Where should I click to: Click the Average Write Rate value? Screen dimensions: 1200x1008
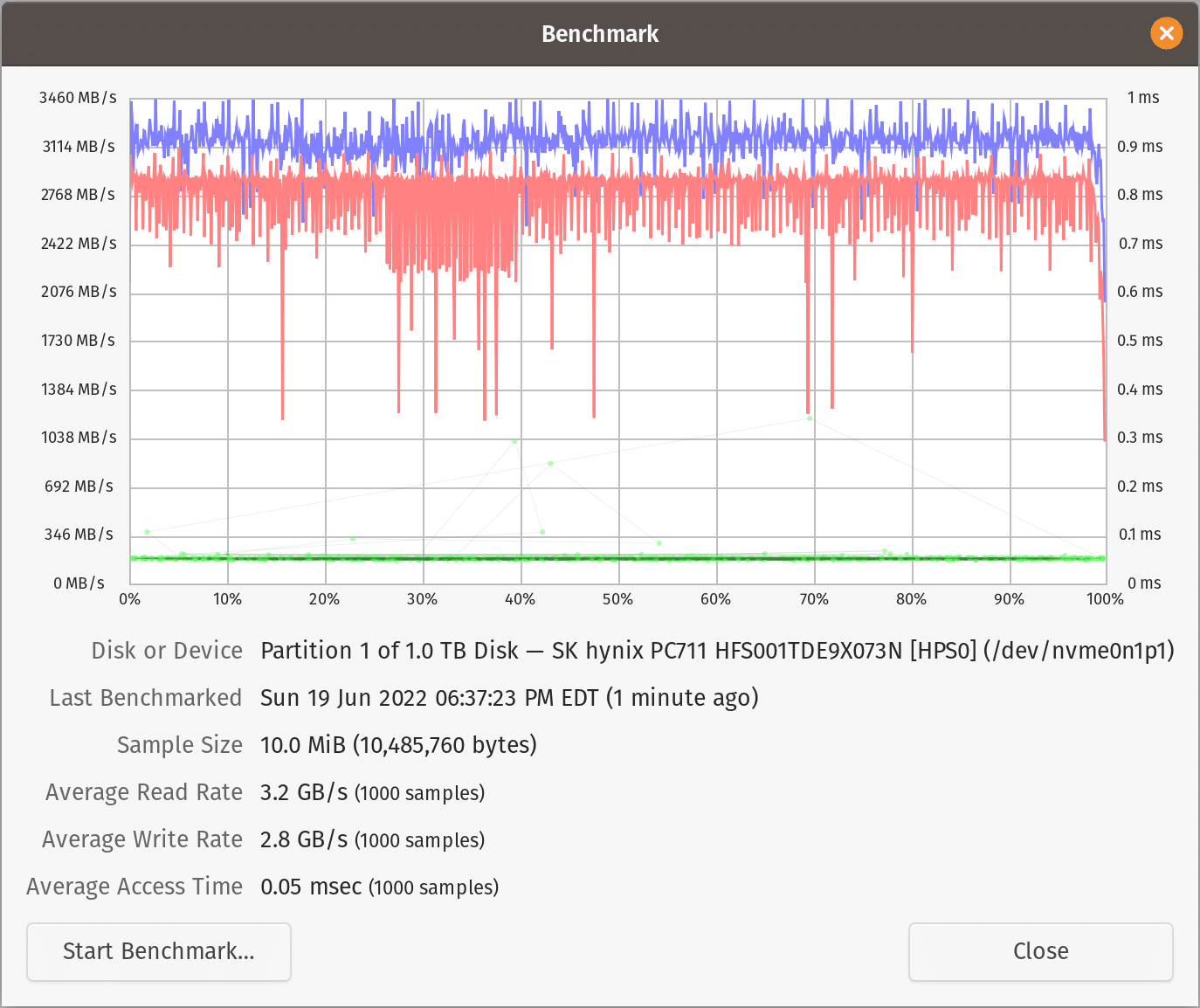303,839
